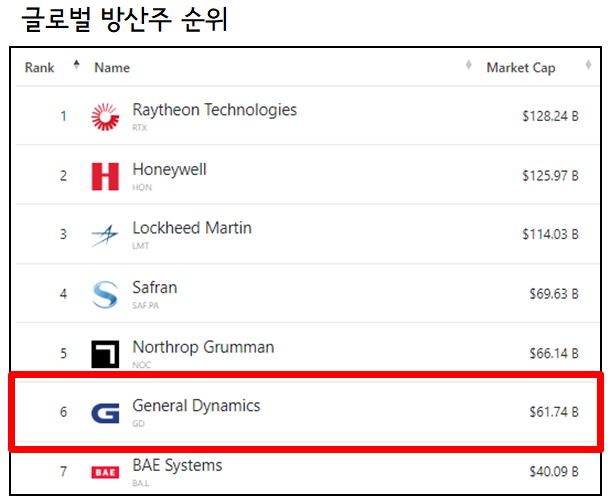
Task: Click the 글로벌 방산주 순위 title
Action: click(125, 20)
